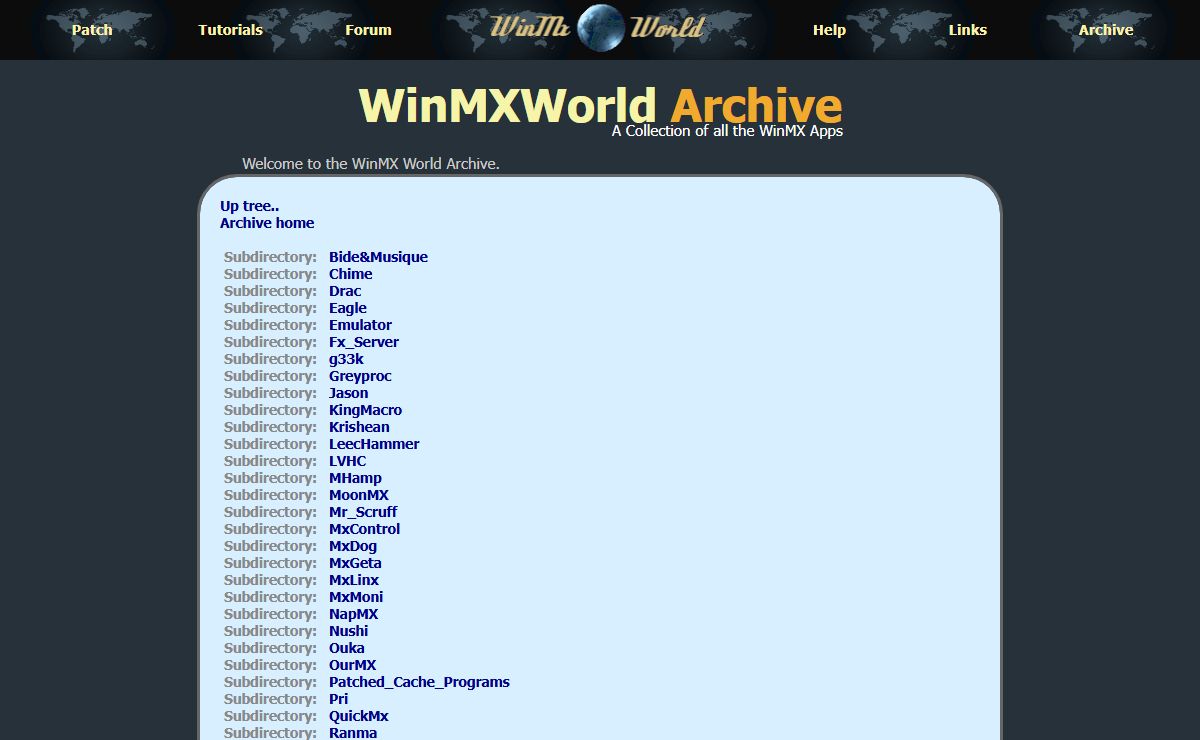Open the Greyproc subdirectory
This screenshot has width=1200, height=740.
click(x=360, y=376)
